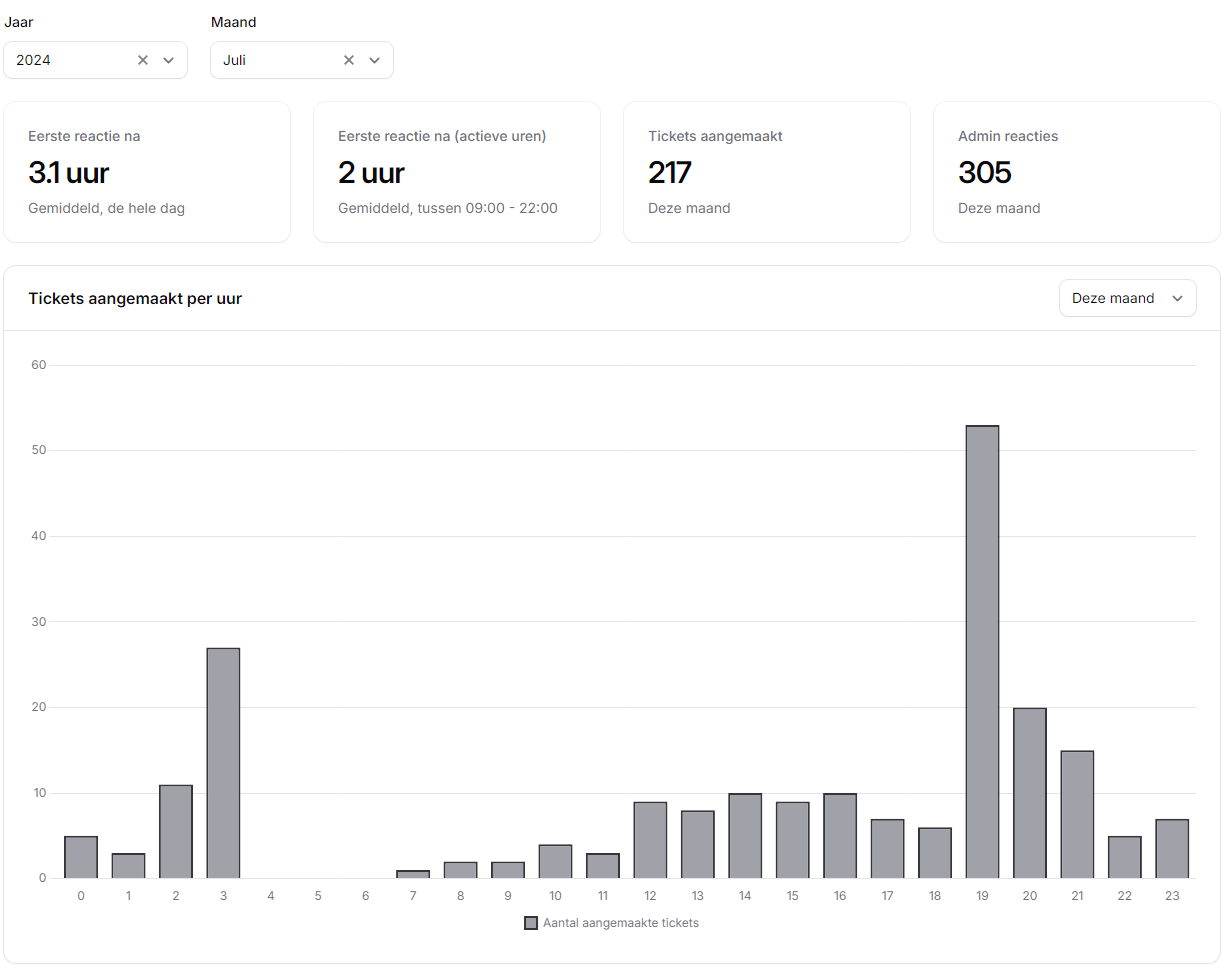Viewport: 1228px width, 979px height.
Task: Click the bar for hour 21
Action: click(x=1077, y=814)
